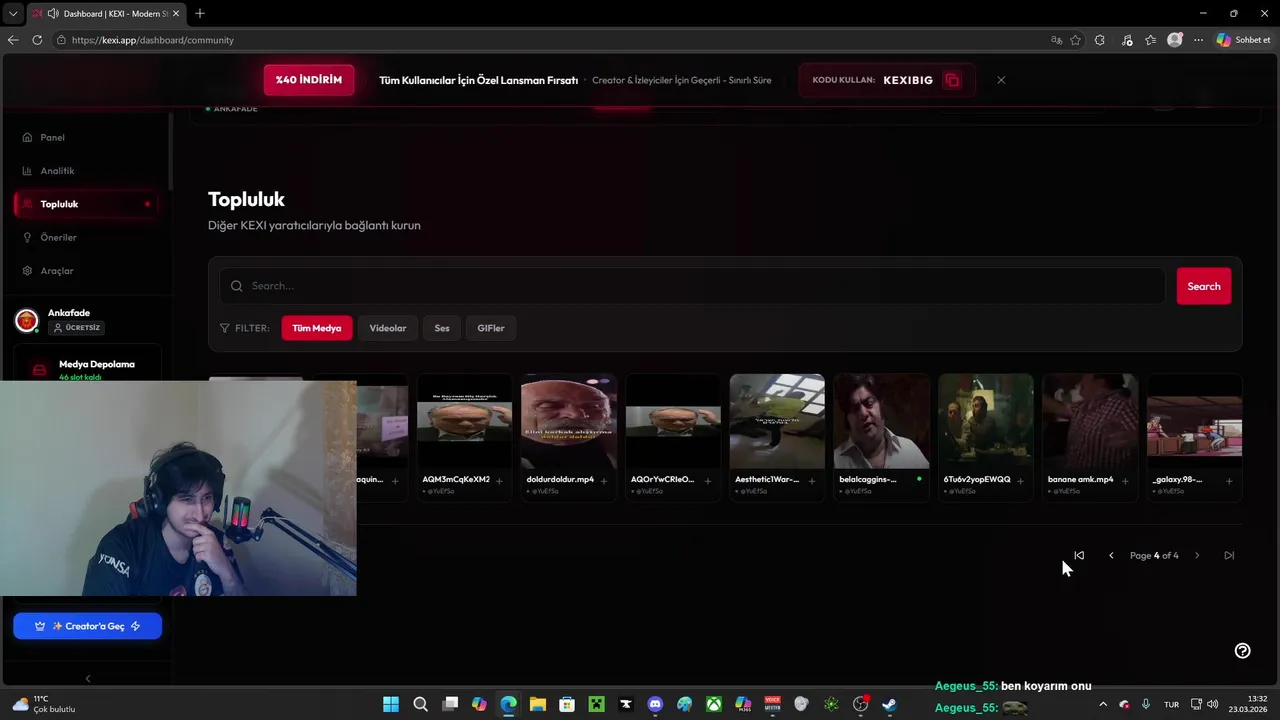Screen dimensions: 1280x720
Task: Click the green dot on belalcaggins
Action: click(x=919, y=479)
